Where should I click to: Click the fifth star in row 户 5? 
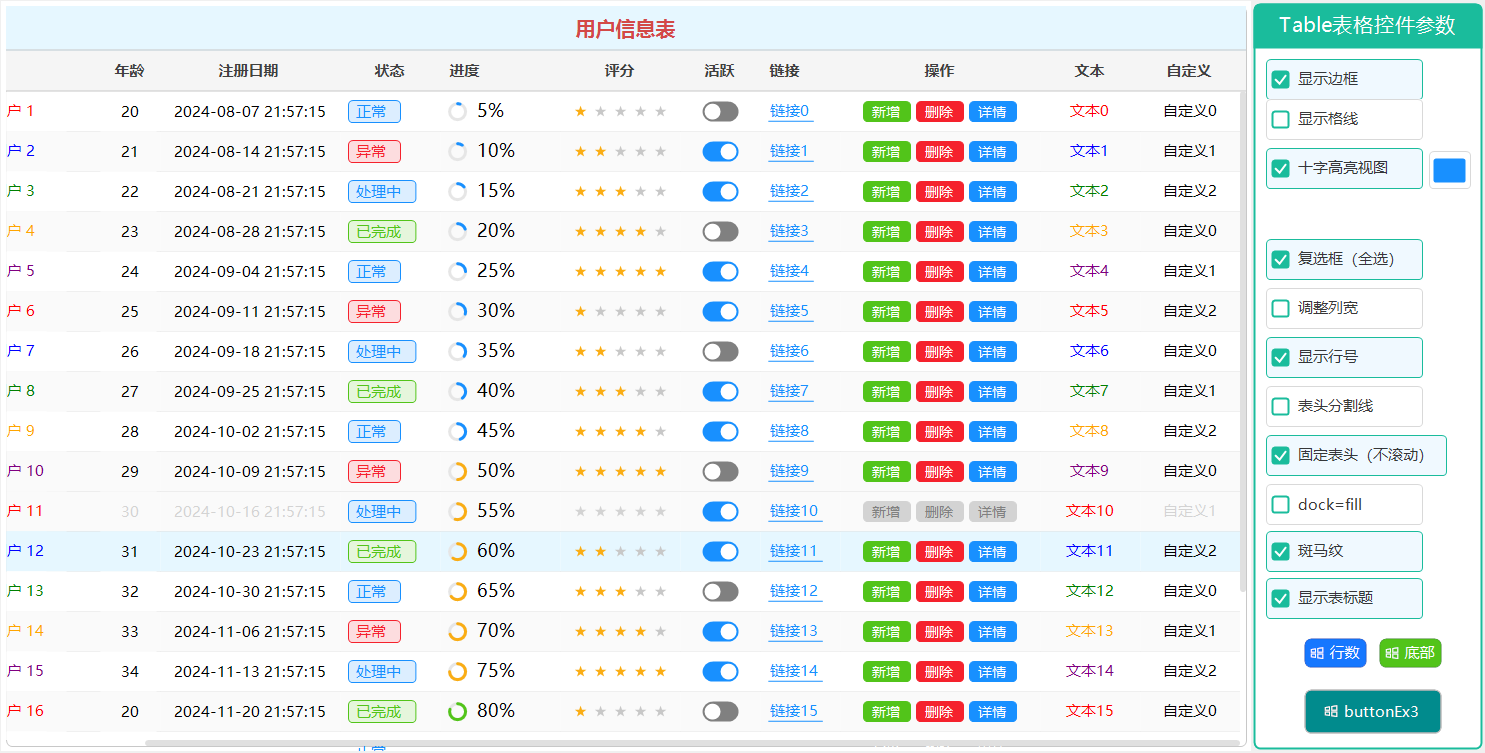click(x=660, y=271)
